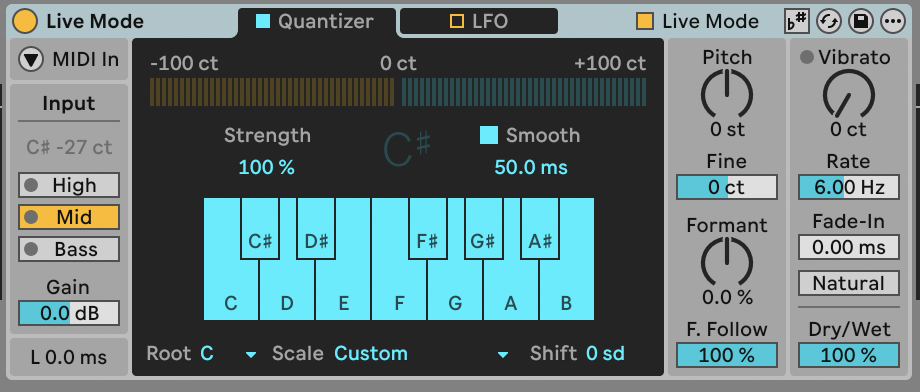Toggle the Smooth checkbox
The height and width of the screenshot is (392, 920).
tap(489, 135)
